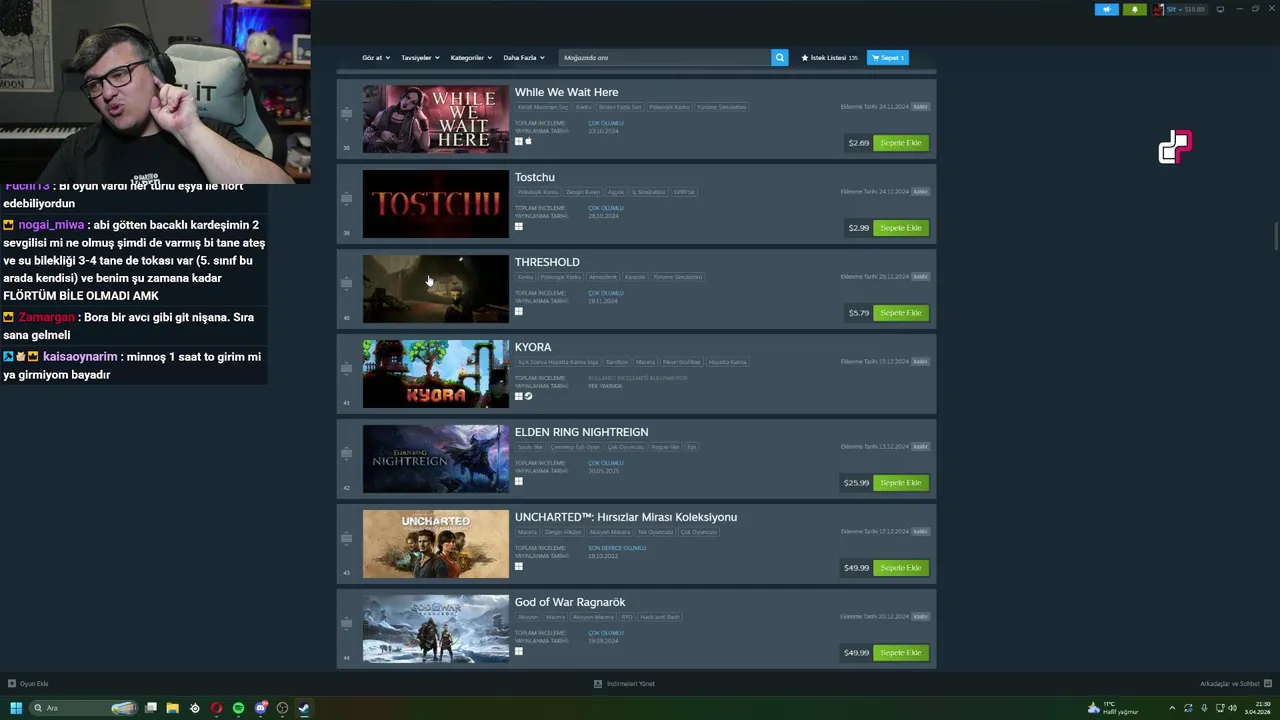Open Tostchu game thumbnail
1280x720 pixels.
[x=436, y=204]
